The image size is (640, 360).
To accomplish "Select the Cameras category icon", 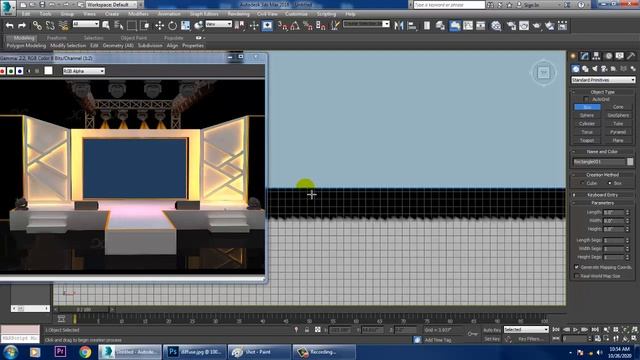I will pyautogui.click(x=604, y=69).
